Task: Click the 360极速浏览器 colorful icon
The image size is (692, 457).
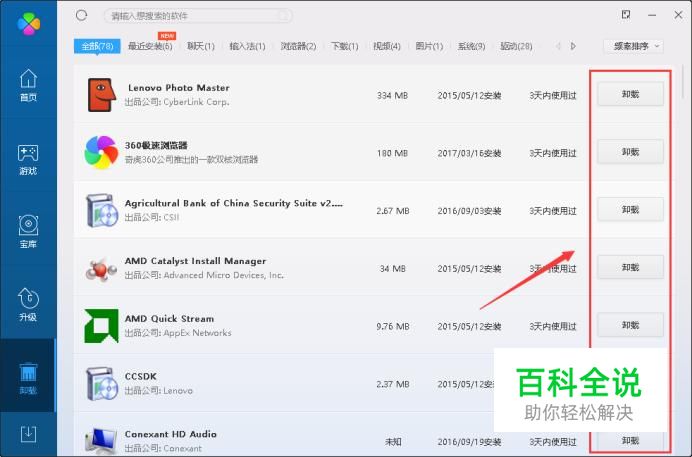Action: tap(101, 153)
